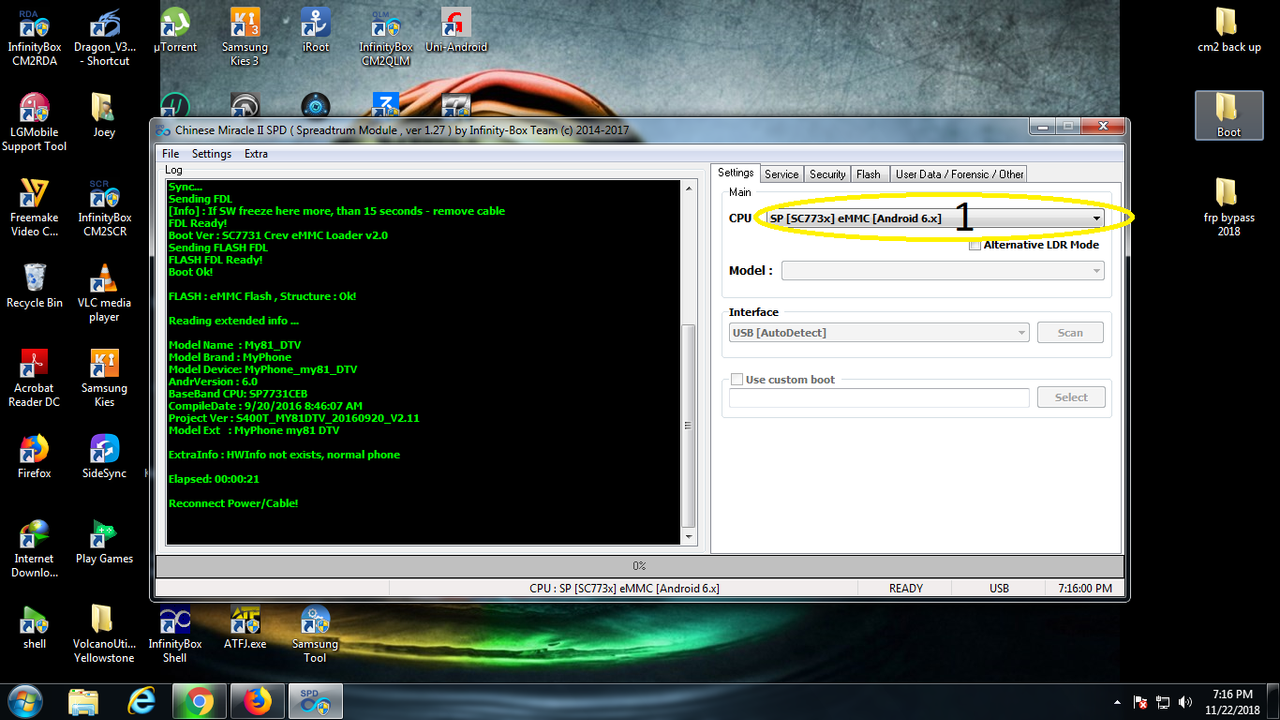The width and height of the screenshot is (1280, 720).
Task: Click the volume icon in system tray
Action: point(1185,702)
